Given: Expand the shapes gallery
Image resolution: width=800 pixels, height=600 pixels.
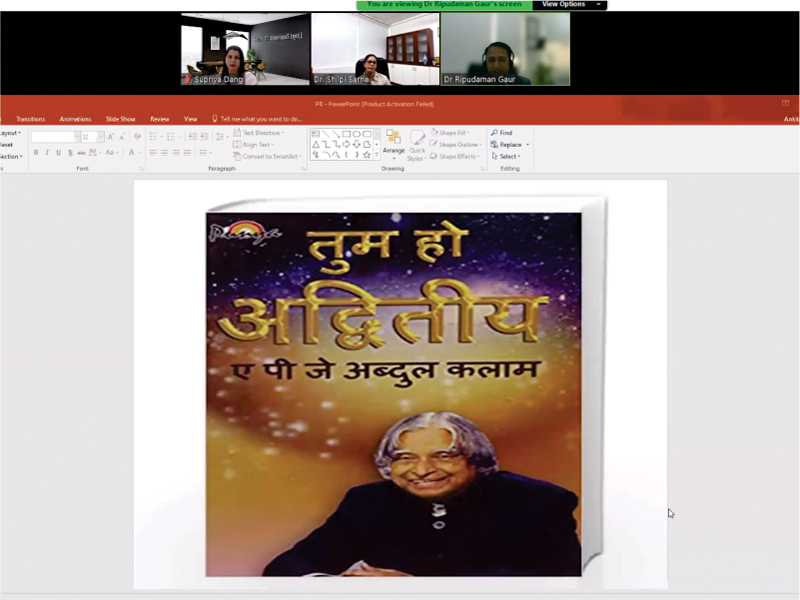Looking at the screenshot, I should click(377, 155).
